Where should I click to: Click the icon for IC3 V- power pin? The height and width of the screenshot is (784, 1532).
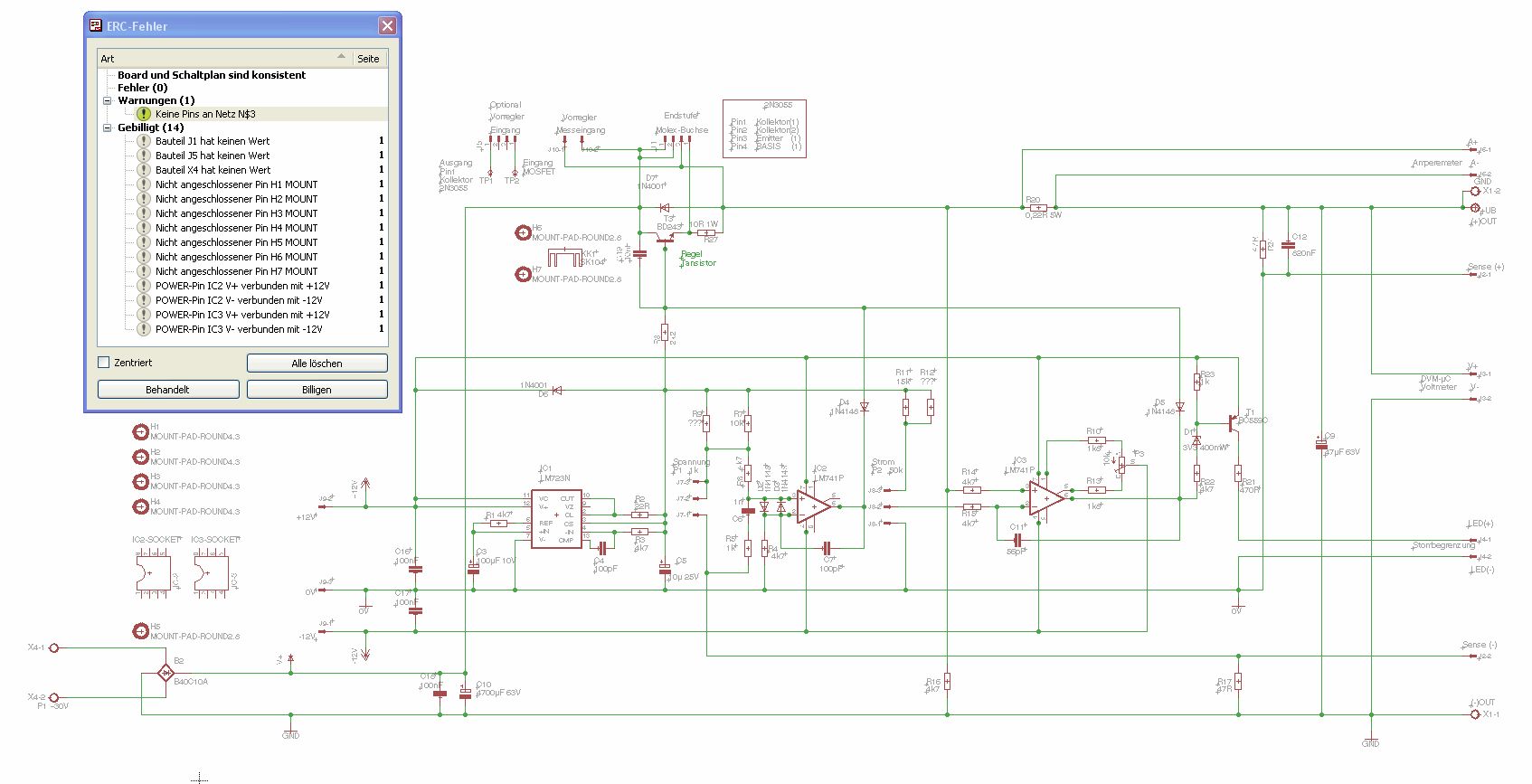144,329
